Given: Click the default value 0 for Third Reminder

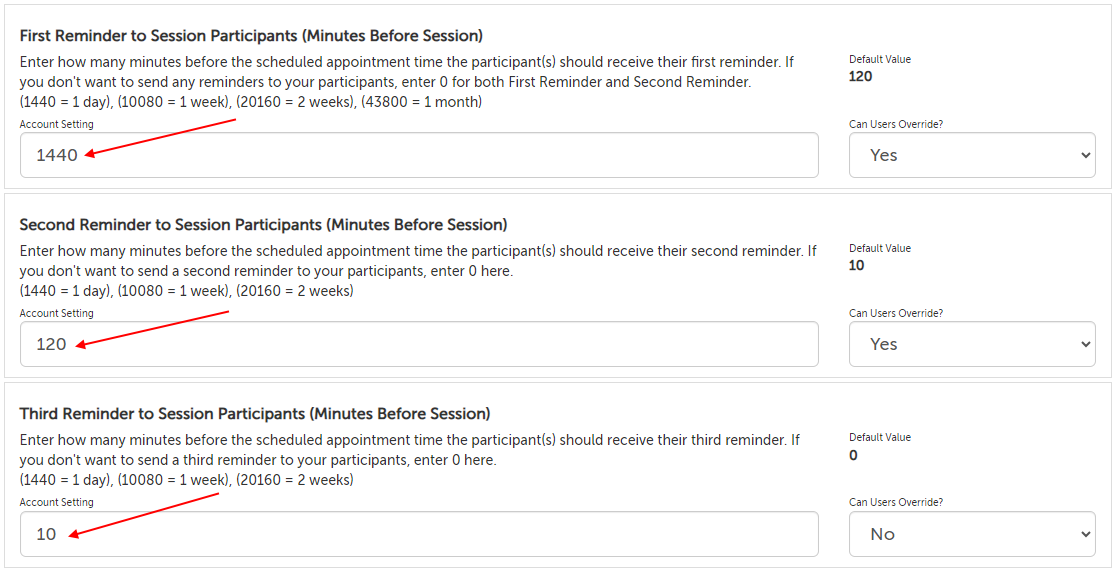Looking at the screenshot, I should pyautogui.click(x=853, y=455).
